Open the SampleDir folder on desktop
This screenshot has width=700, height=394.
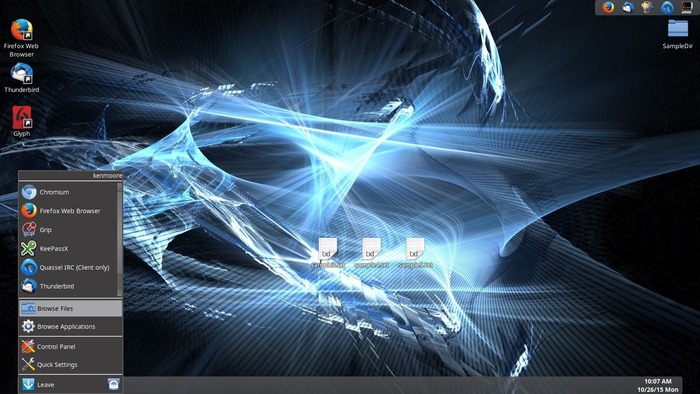pyautogui.click(x=678, y=34)
